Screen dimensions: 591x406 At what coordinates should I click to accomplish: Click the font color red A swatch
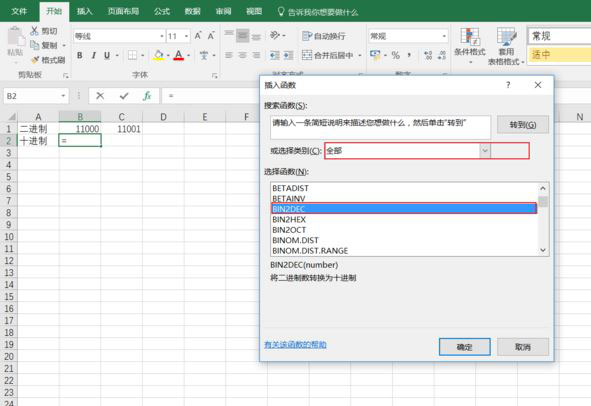point(178,55)
